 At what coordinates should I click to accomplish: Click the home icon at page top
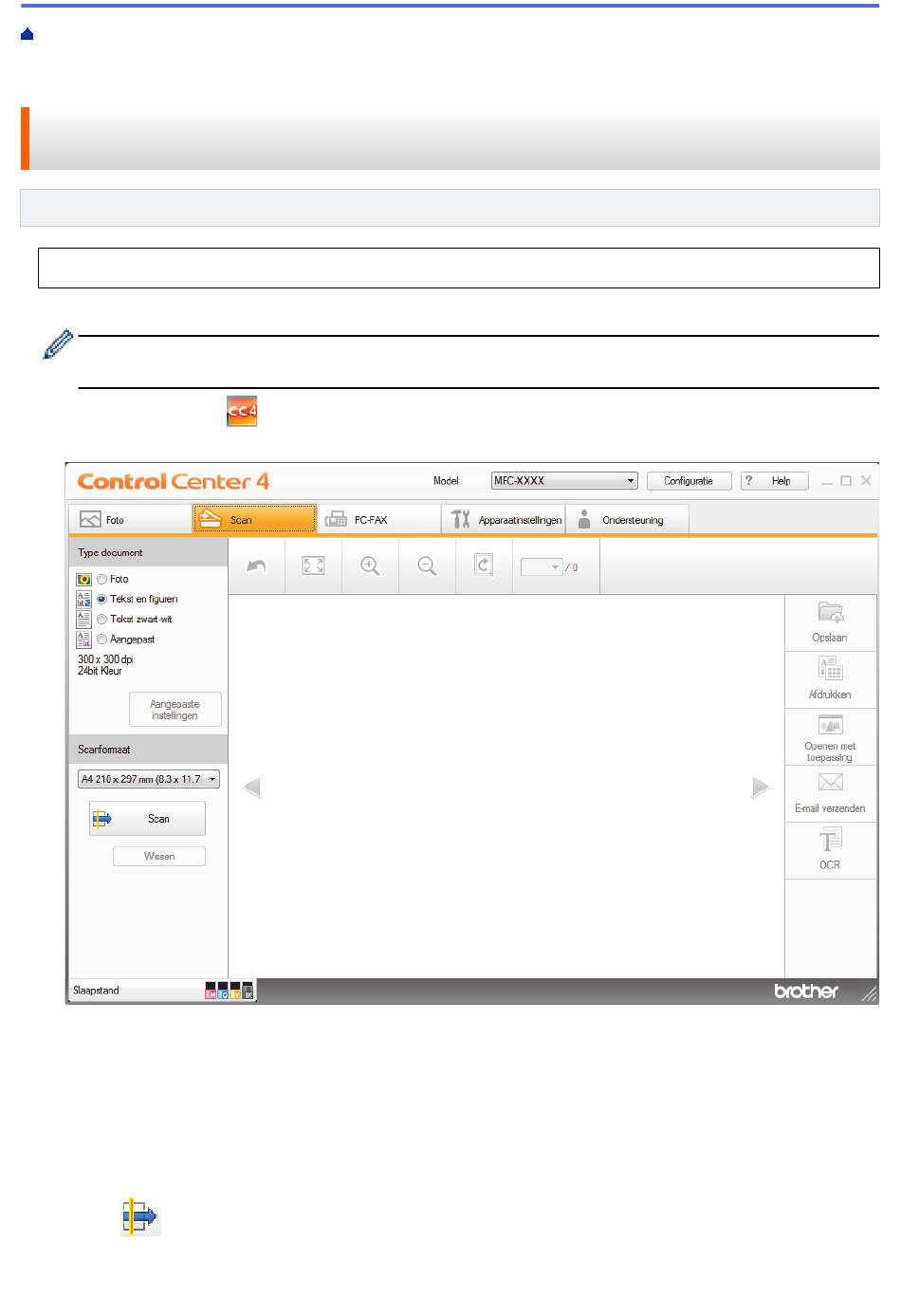click(27, 34)
